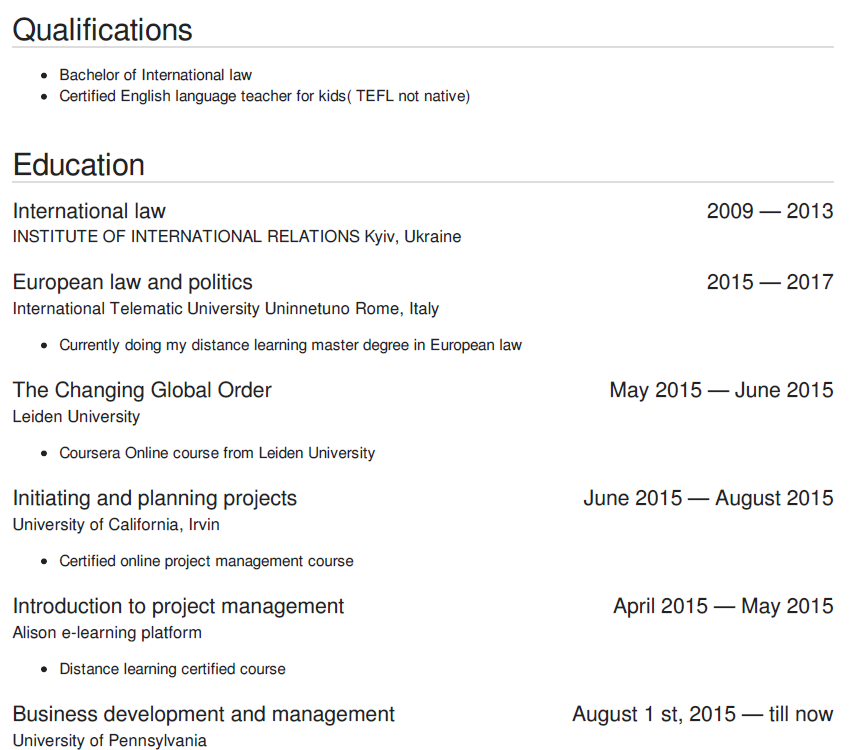
Task: Click International Telematic University Uninnetuno text
Action: point(225,309)
